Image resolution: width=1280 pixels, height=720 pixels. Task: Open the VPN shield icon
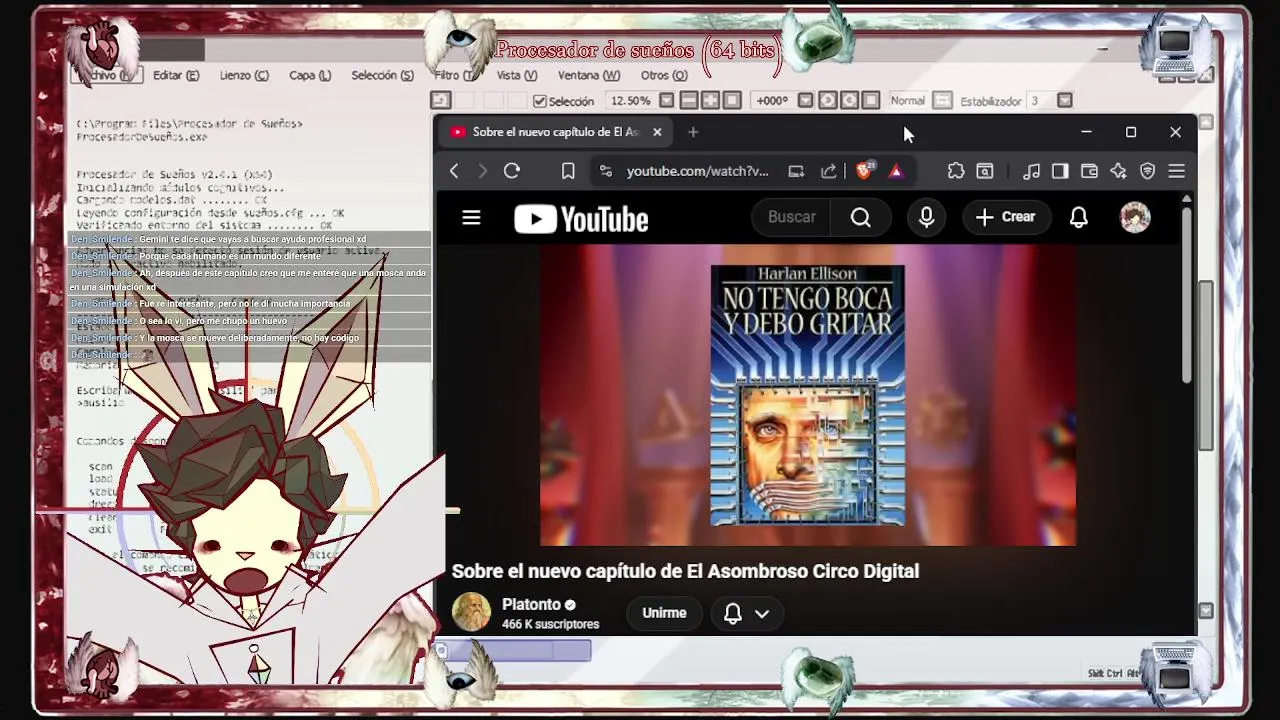pos(1147,171)
